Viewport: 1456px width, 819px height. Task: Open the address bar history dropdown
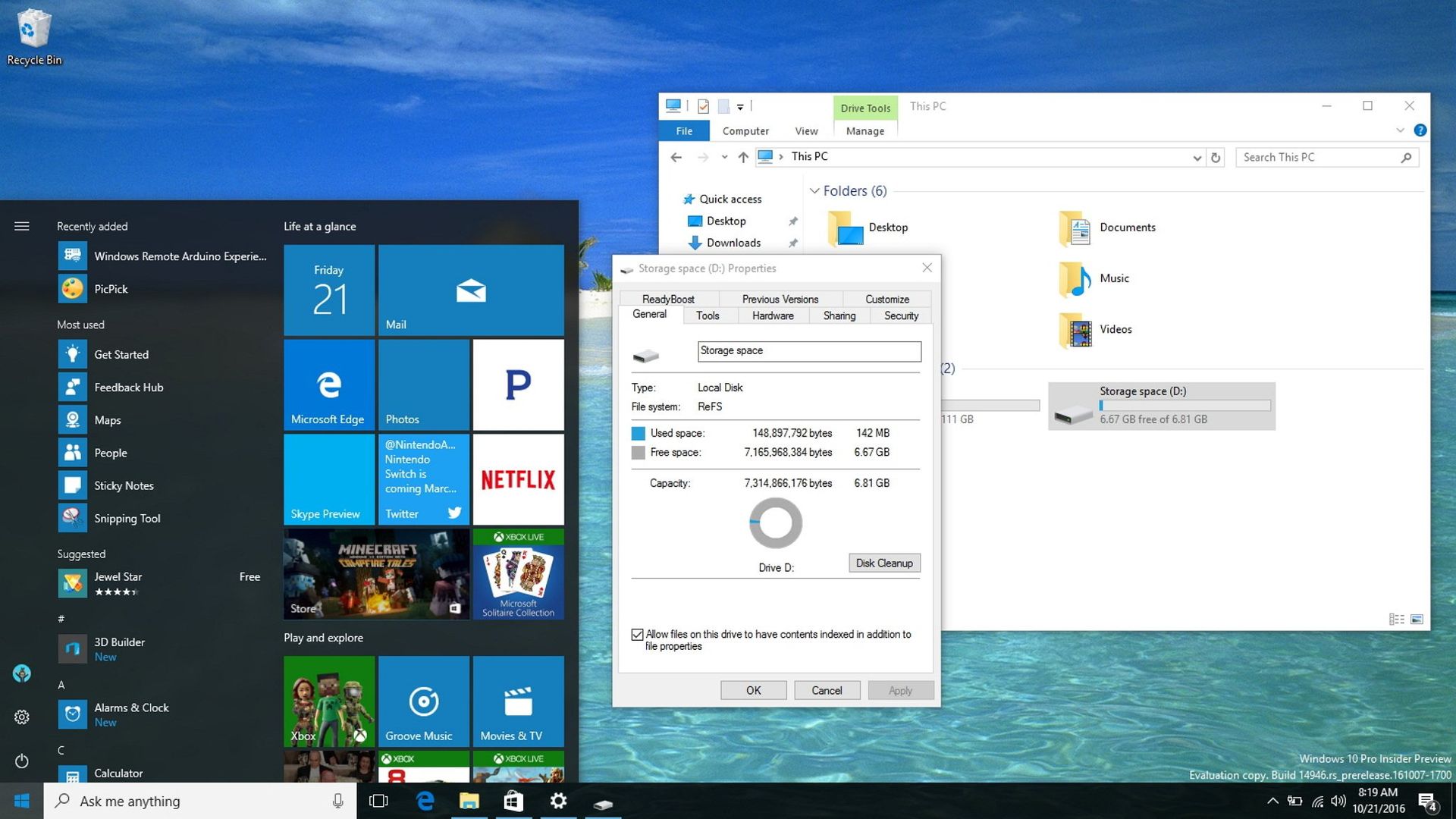1197,158
